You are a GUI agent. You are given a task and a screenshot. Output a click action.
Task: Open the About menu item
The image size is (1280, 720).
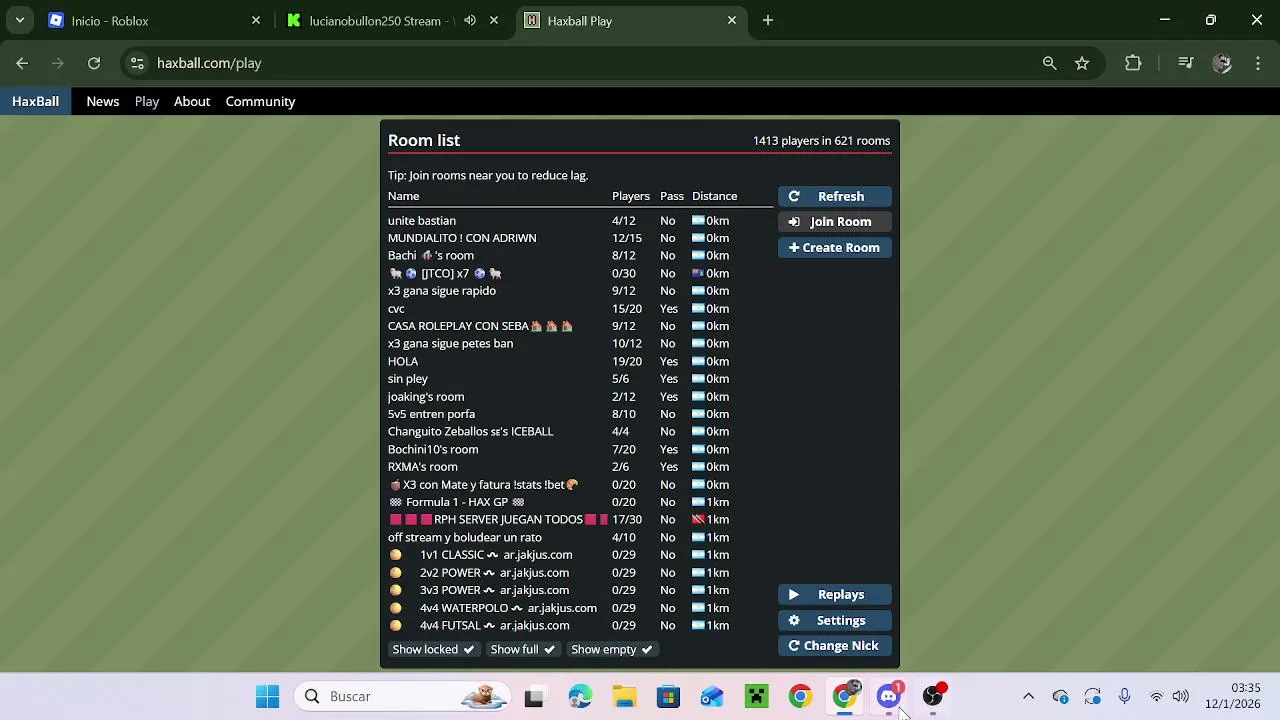(x=192, y=101)
